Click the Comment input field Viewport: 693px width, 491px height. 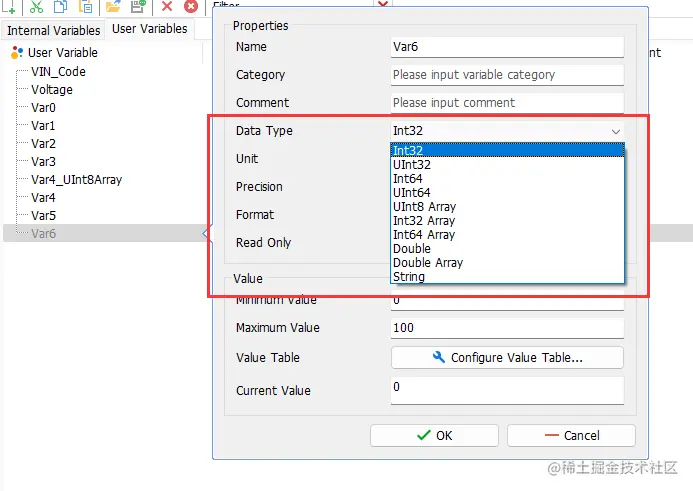[507, 103]
